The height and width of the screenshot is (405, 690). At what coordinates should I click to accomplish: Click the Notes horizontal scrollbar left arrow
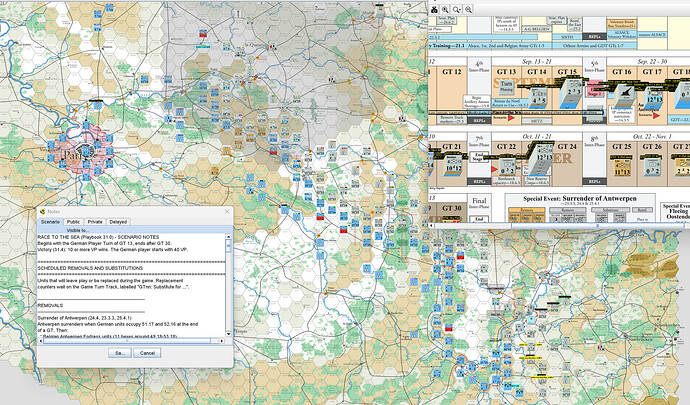pos(40,341)
